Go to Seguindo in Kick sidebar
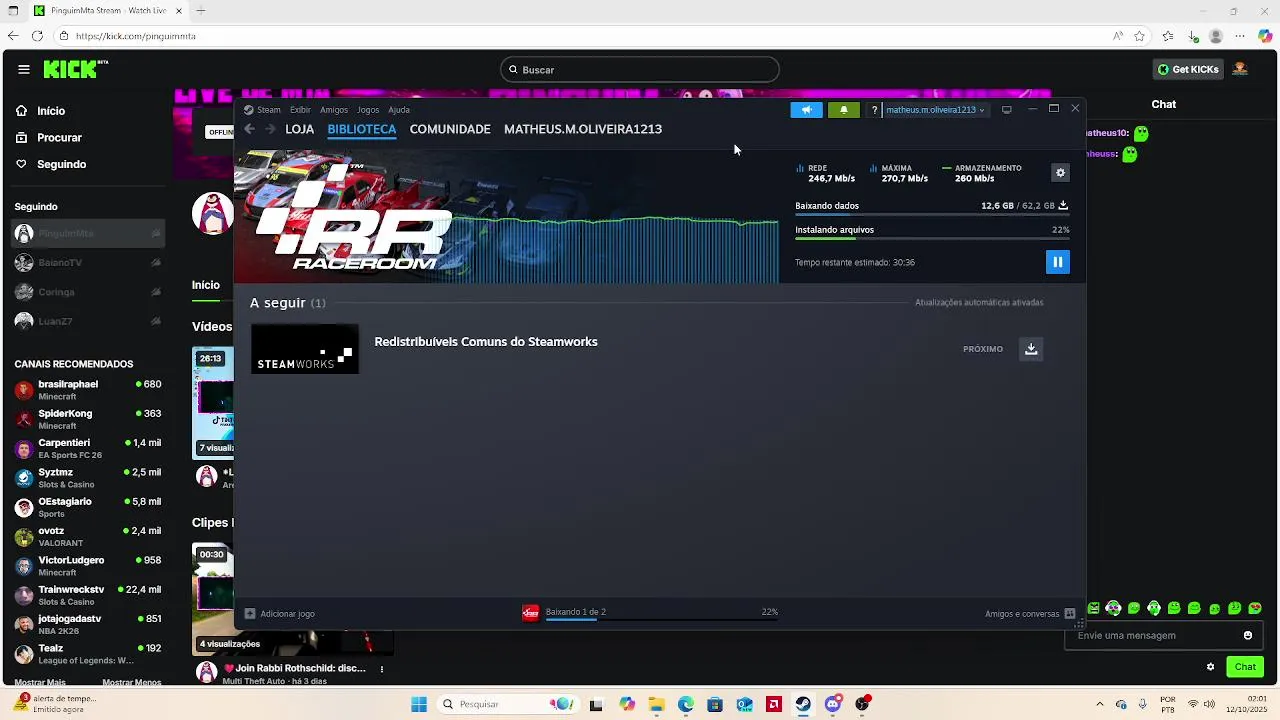 click(x=51, y=164)
